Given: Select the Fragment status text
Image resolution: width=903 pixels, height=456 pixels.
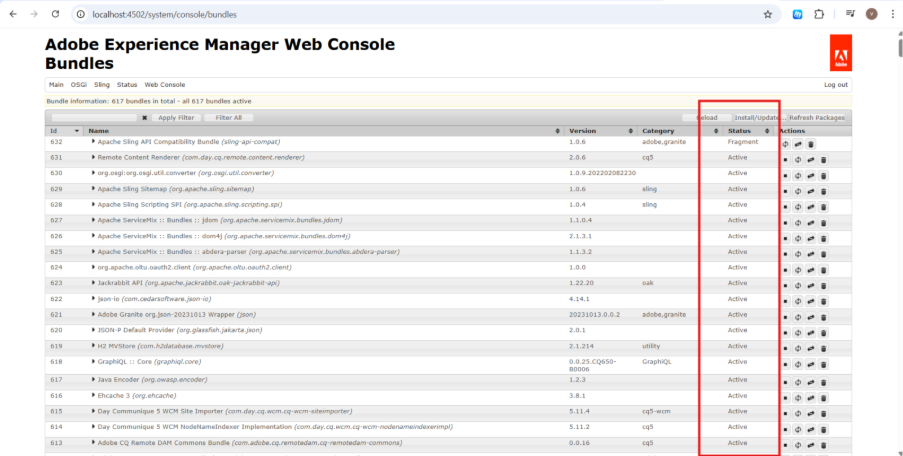Looking at the screenshot, I should [743, 142].
